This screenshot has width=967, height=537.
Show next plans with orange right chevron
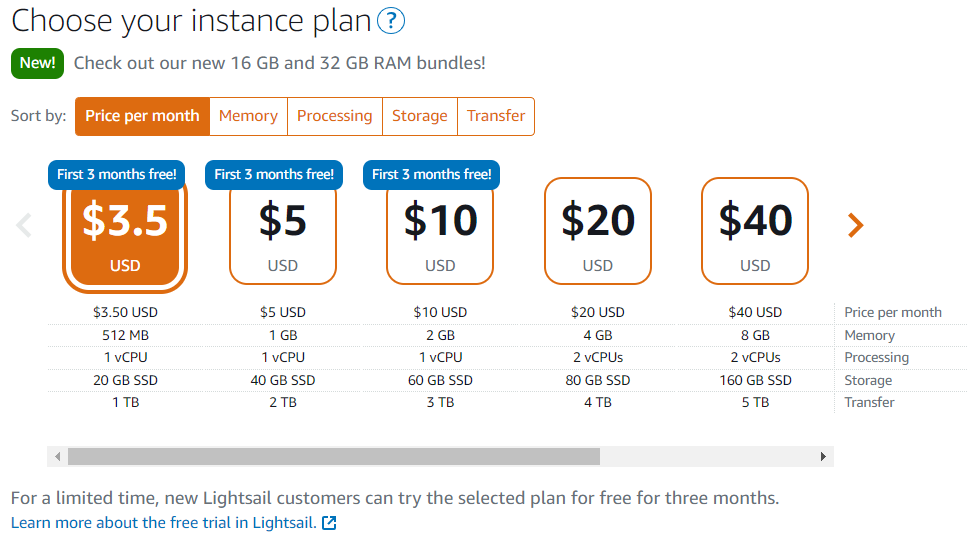pyautogui.click(x=855, y=225)
